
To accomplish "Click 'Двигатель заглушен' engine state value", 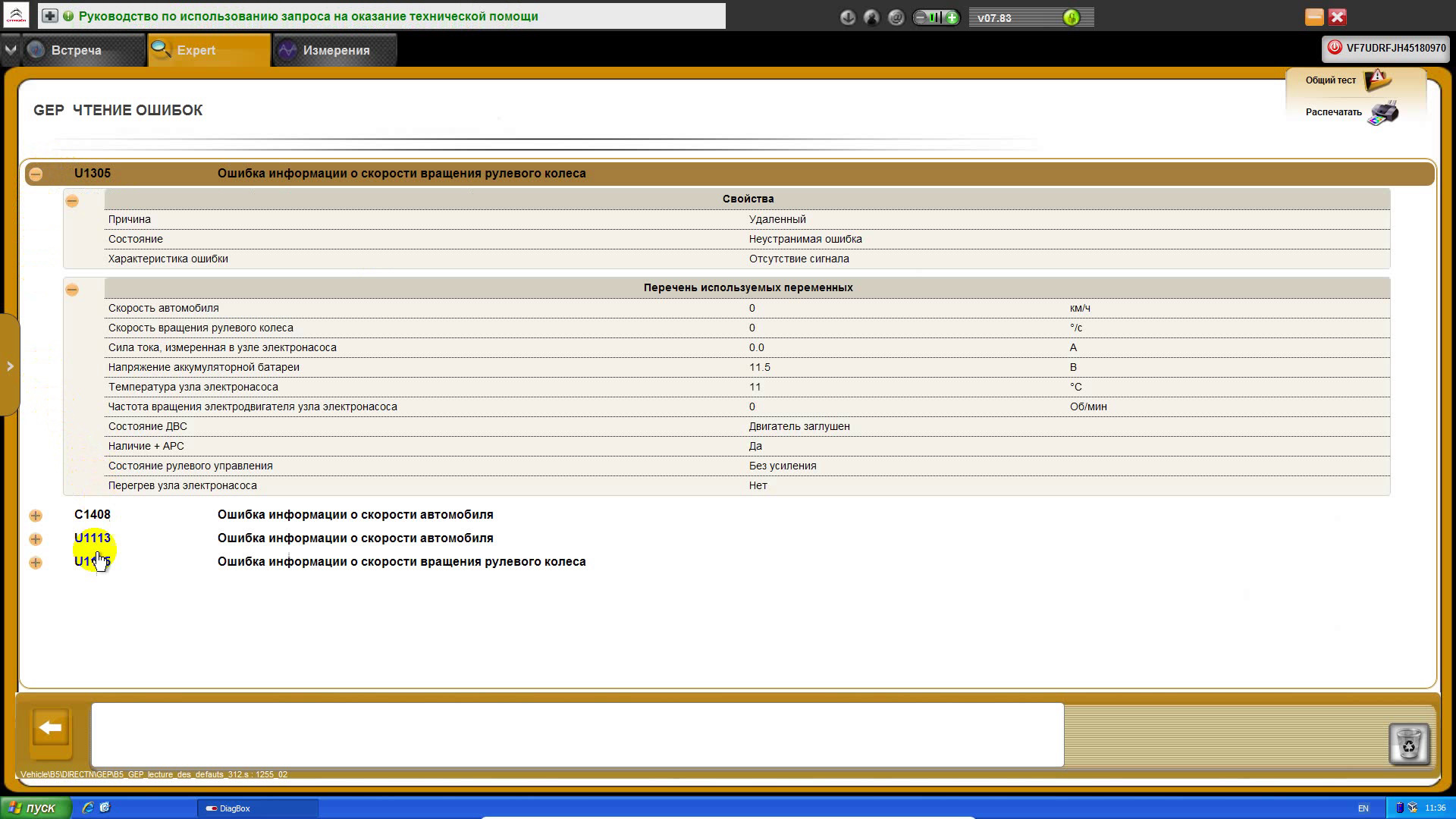I will click(799, 426).
